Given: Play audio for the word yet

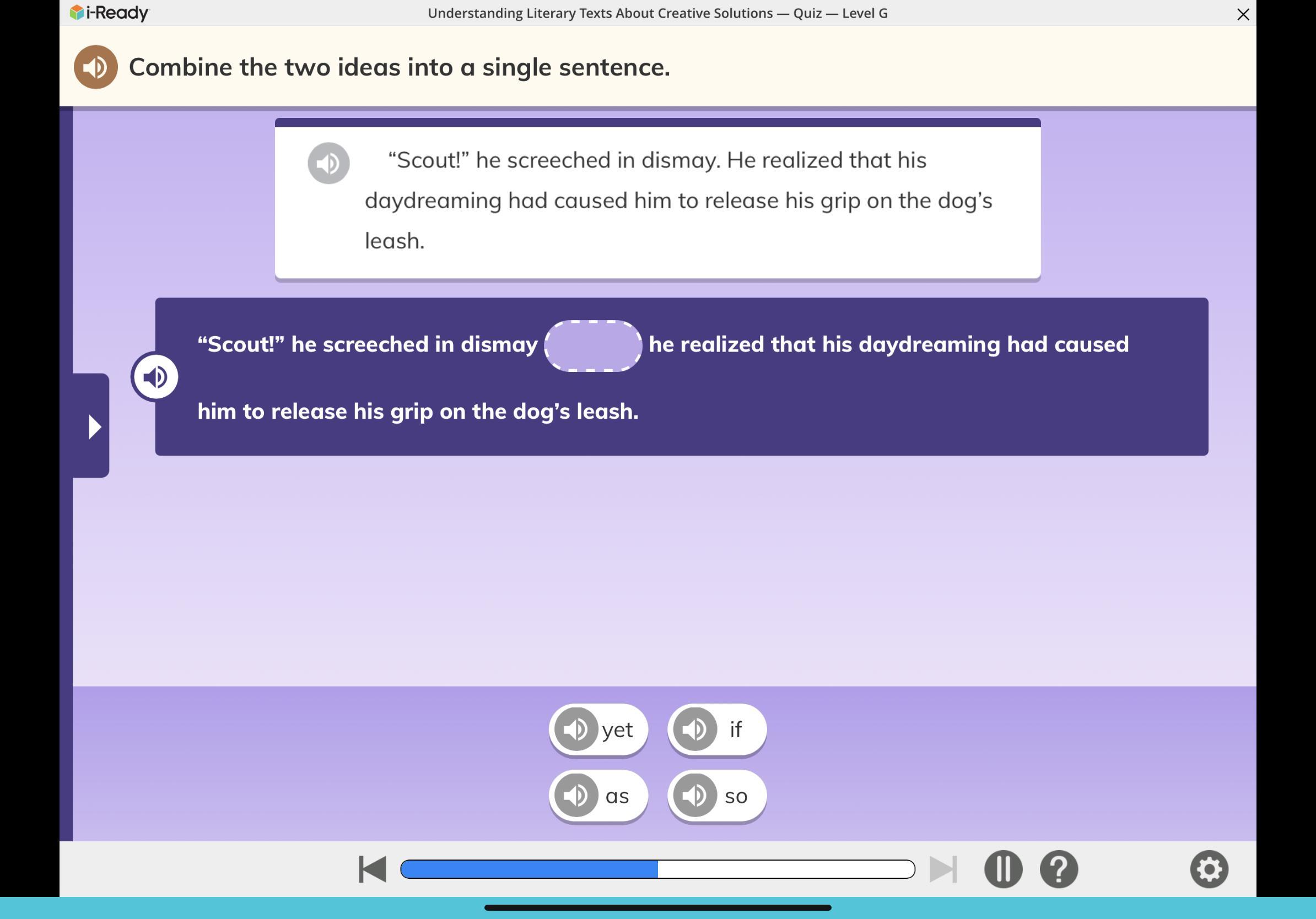Looking at the screenshot, I should click(576, 729).
